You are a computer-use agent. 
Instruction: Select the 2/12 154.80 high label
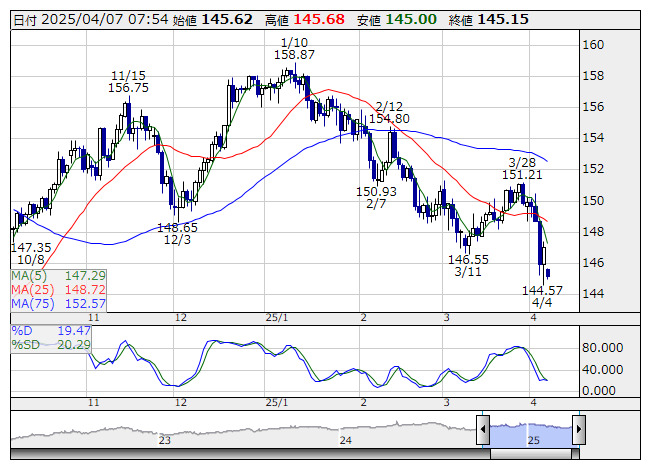389,112
